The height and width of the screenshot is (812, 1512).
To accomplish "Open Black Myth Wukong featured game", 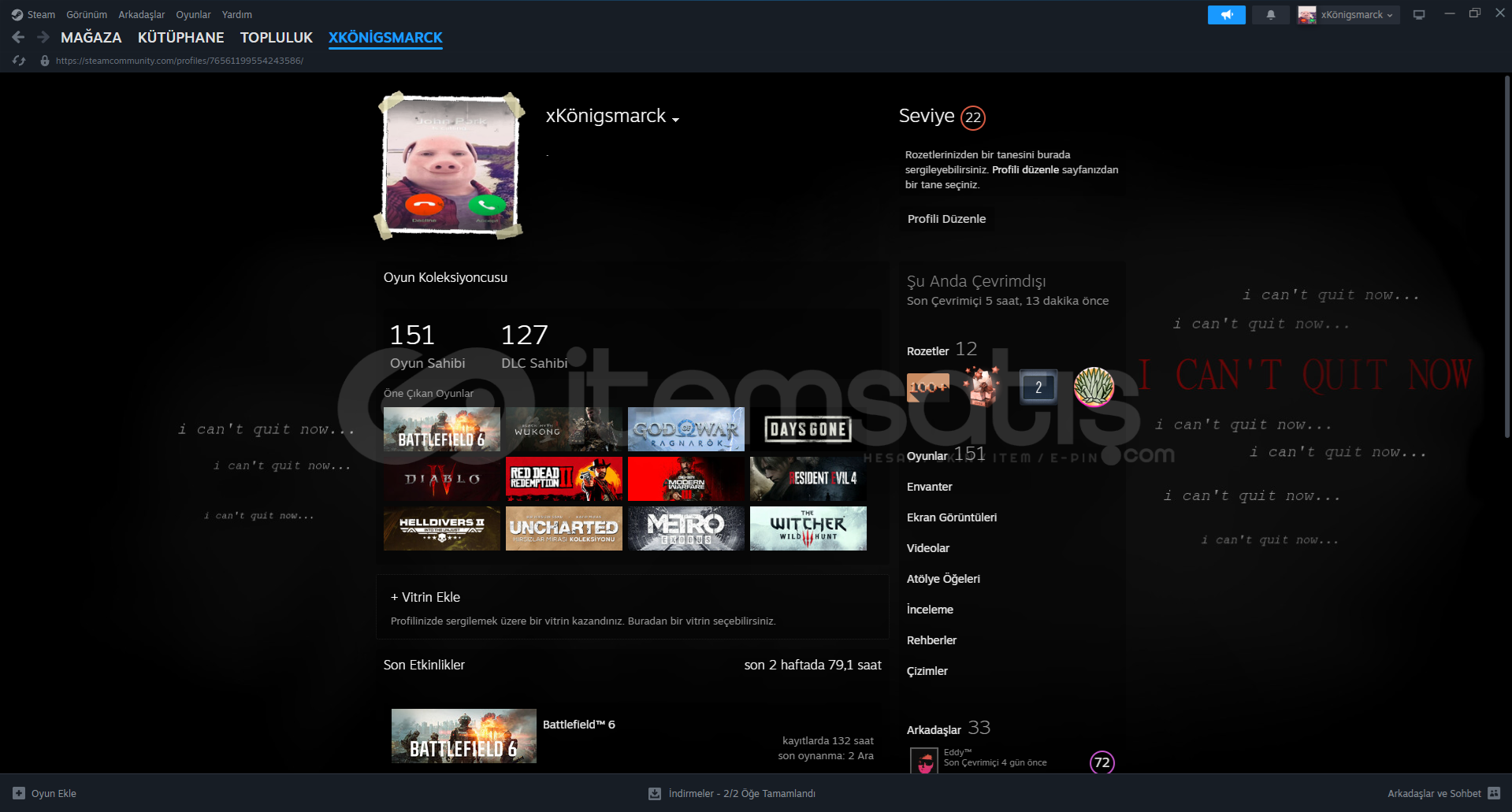I will [564, 429].
